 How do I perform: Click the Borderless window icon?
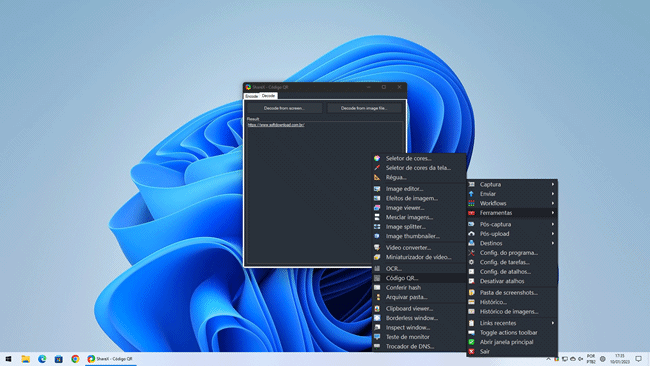377,318
